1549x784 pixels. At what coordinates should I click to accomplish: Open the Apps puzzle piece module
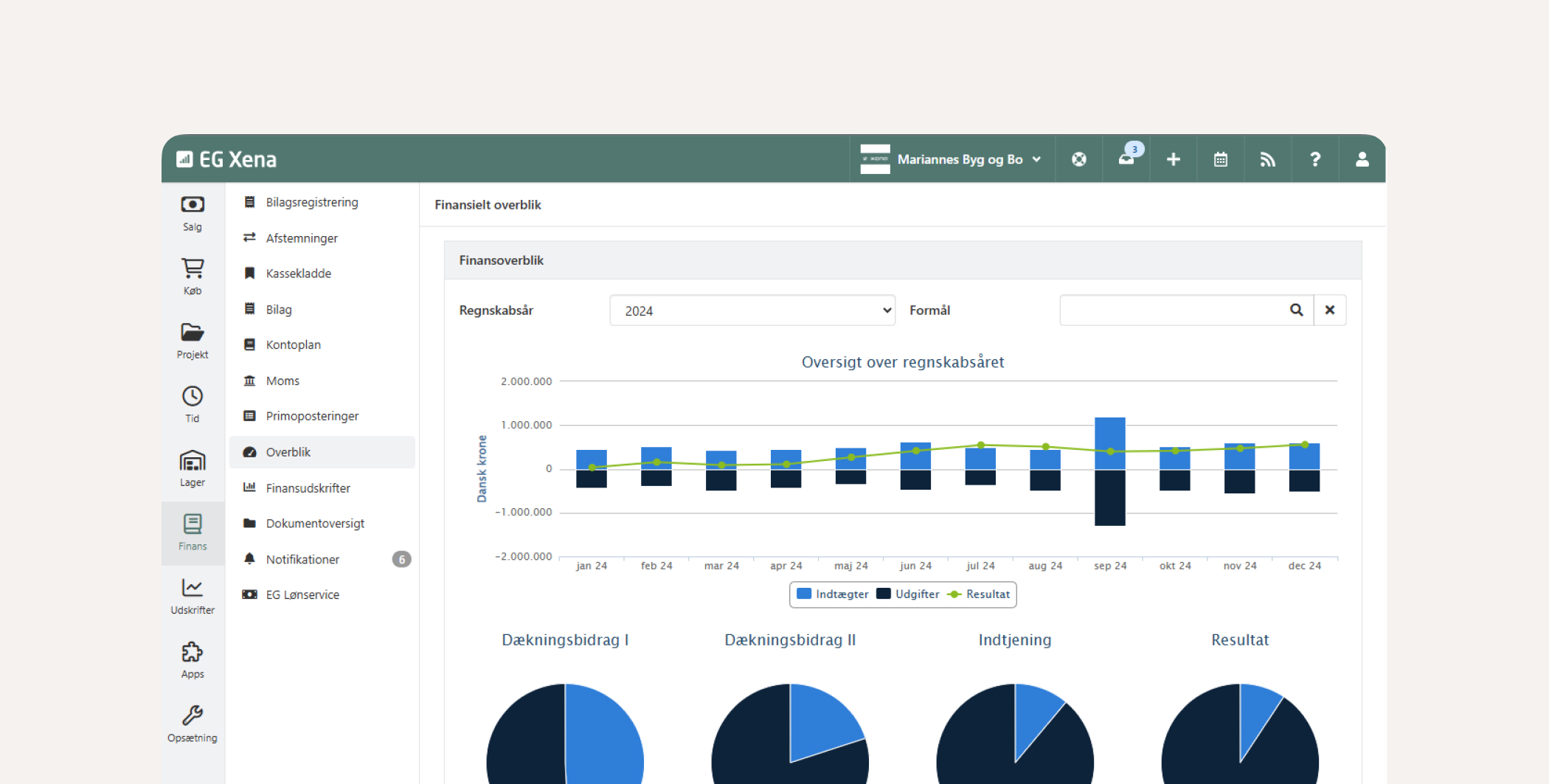193,660
